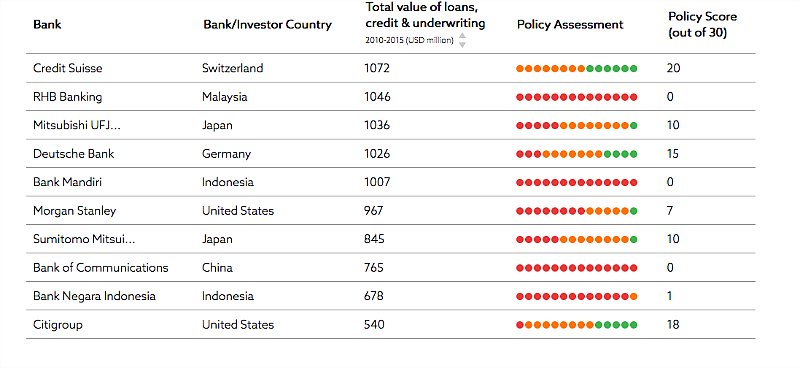Sort by total loans using the arrow icon
The height and width of the screenshot is (368, 800).
(462, 40)
